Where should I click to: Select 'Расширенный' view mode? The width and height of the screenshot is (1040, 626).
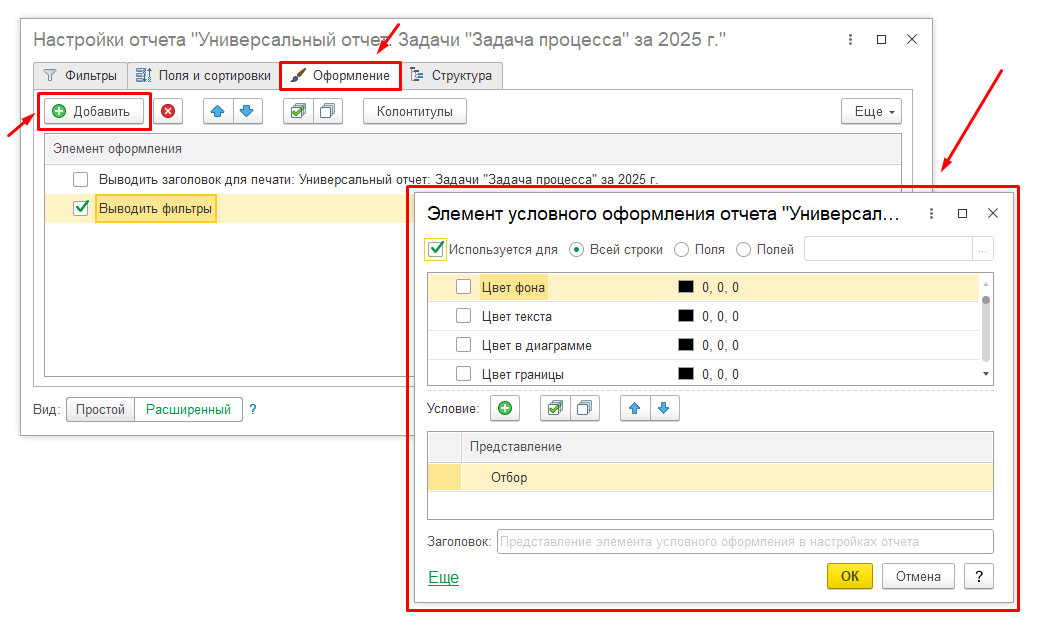coord(188,409)
